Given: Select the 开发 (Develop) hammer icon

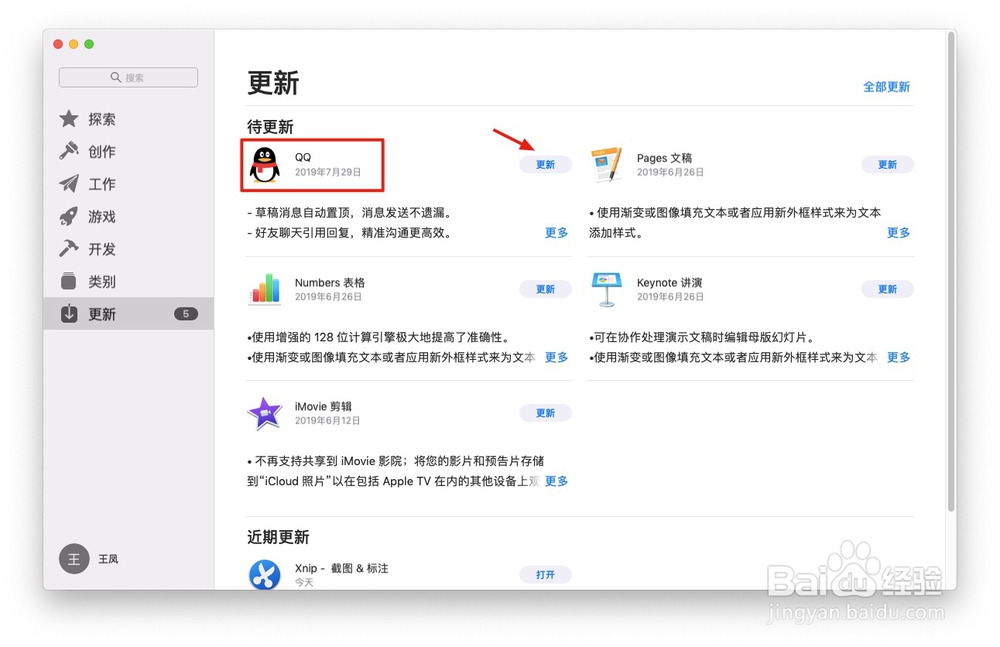Looking at the screenshot, I should pos(69,248).
